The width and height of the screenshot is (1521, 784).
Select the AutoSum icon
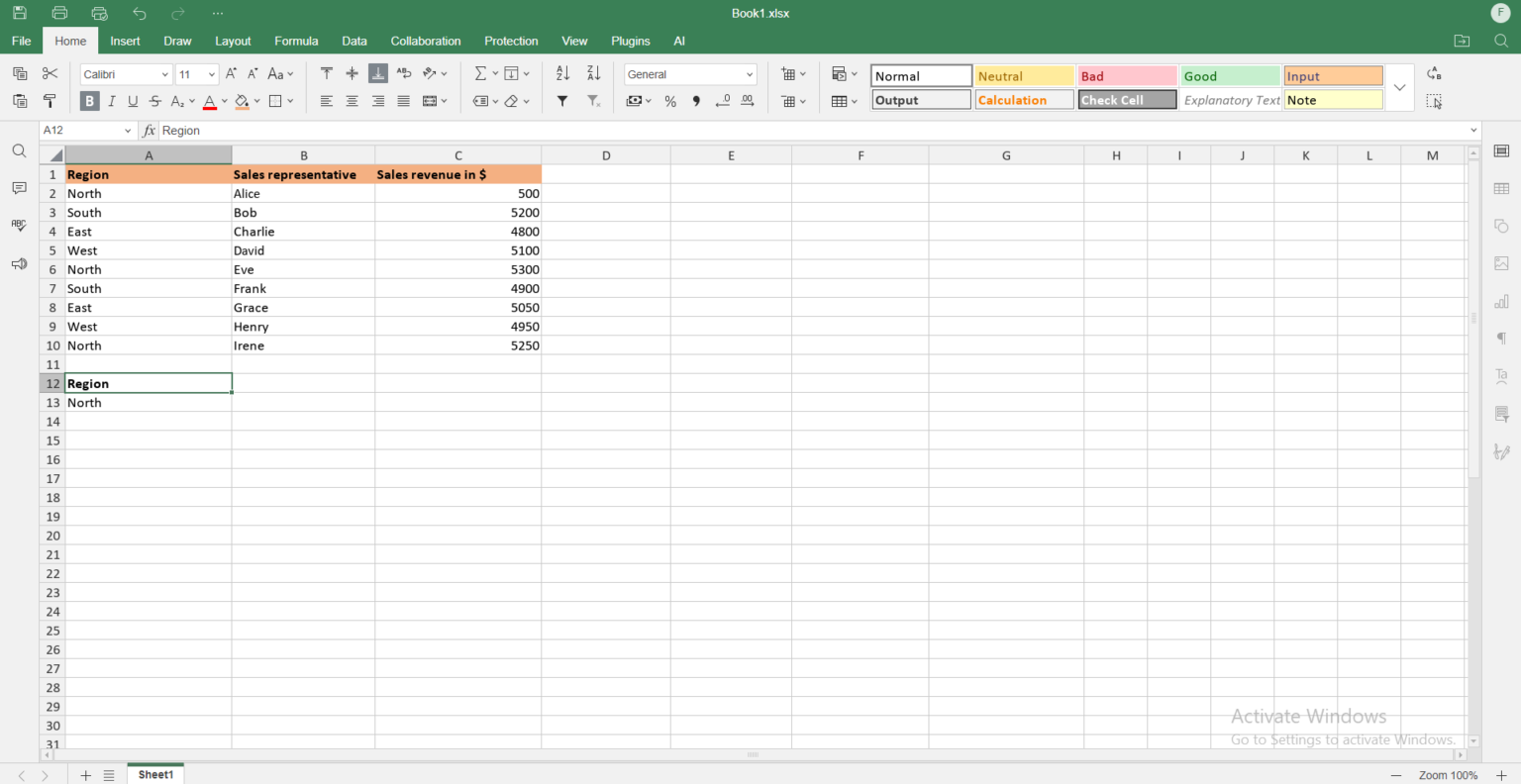pos(480,72)
